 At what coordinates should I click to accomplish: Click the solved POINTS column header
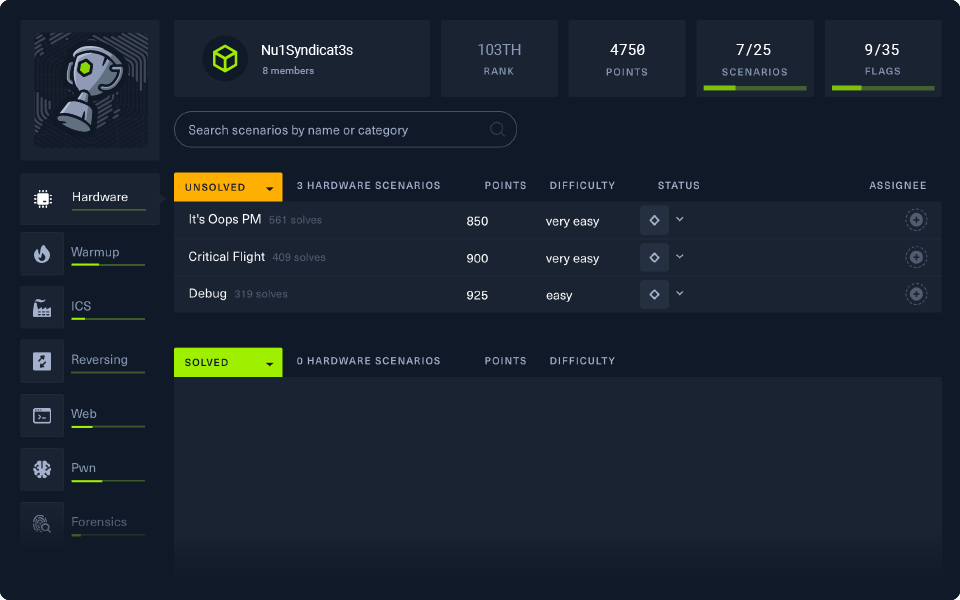505,361
